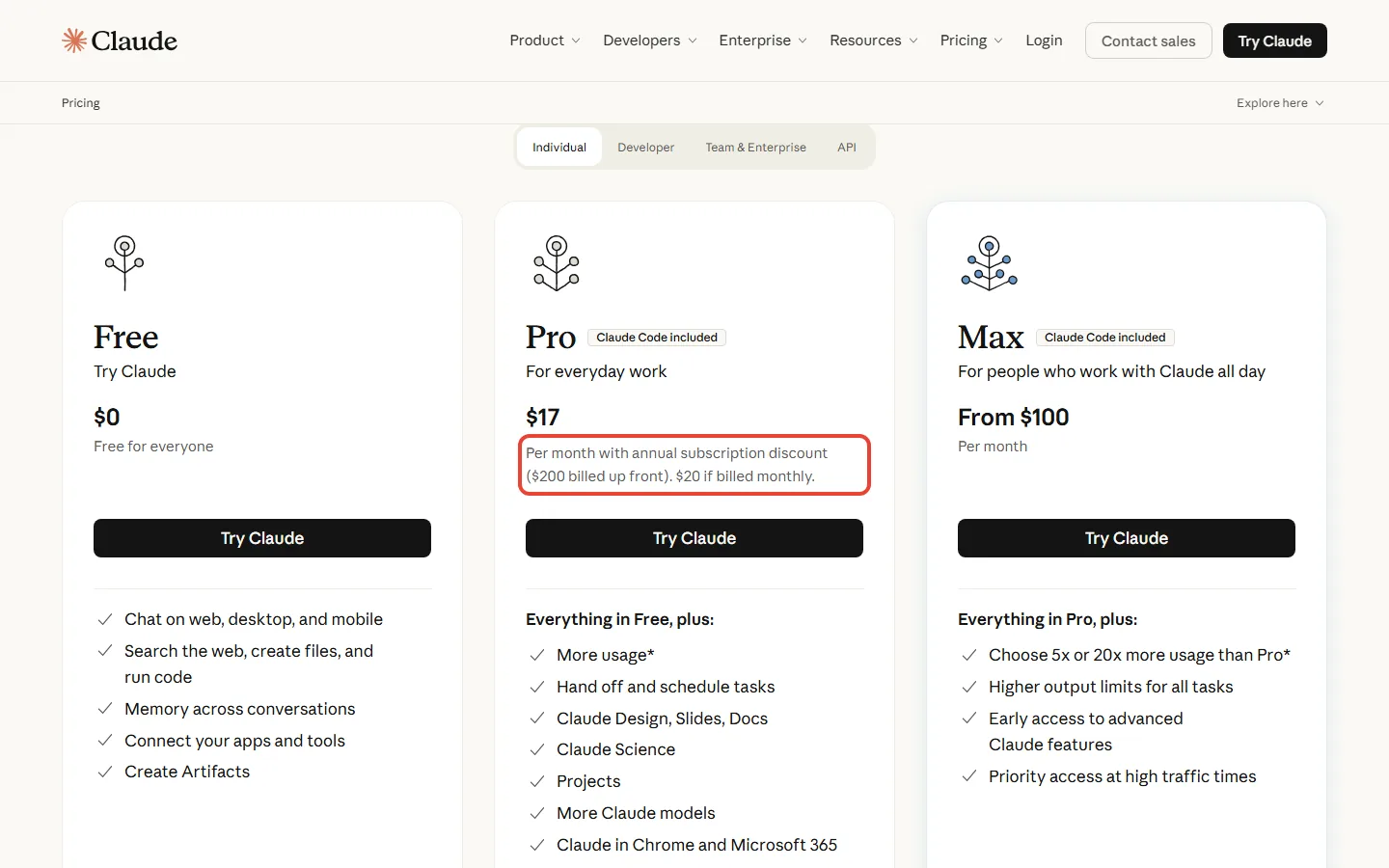Switch to Team & Enterprise tab
The image size is (1389, 868).
coord(755,148)
